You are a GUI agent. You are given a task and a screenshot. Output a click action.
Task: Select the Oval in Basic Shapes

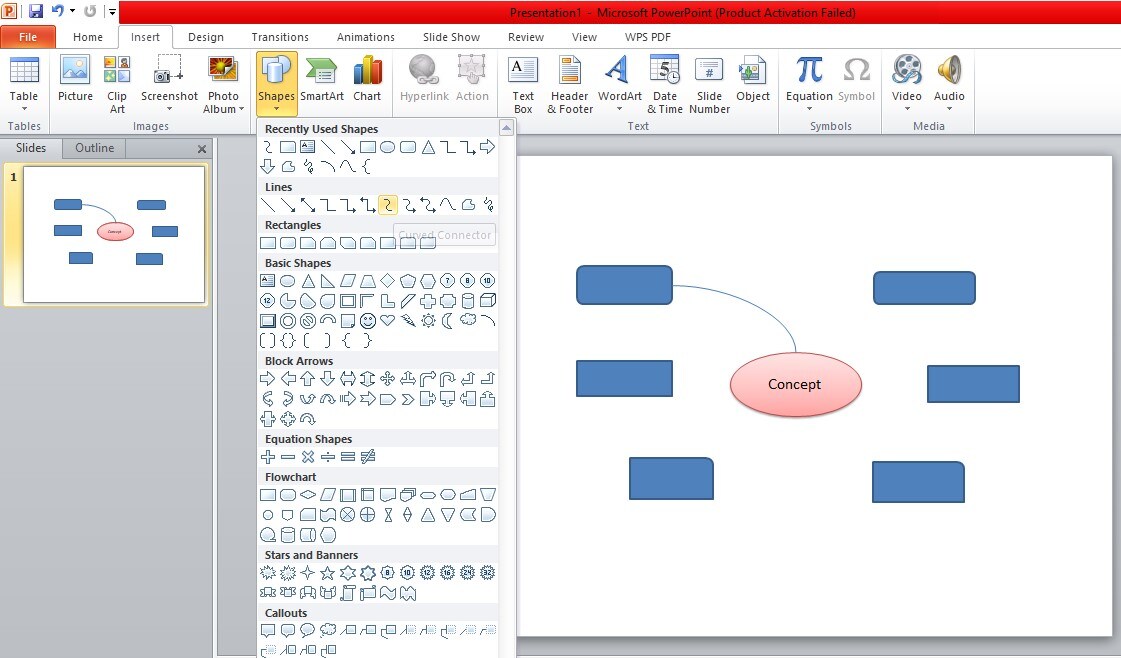click(x=288, y=281)
